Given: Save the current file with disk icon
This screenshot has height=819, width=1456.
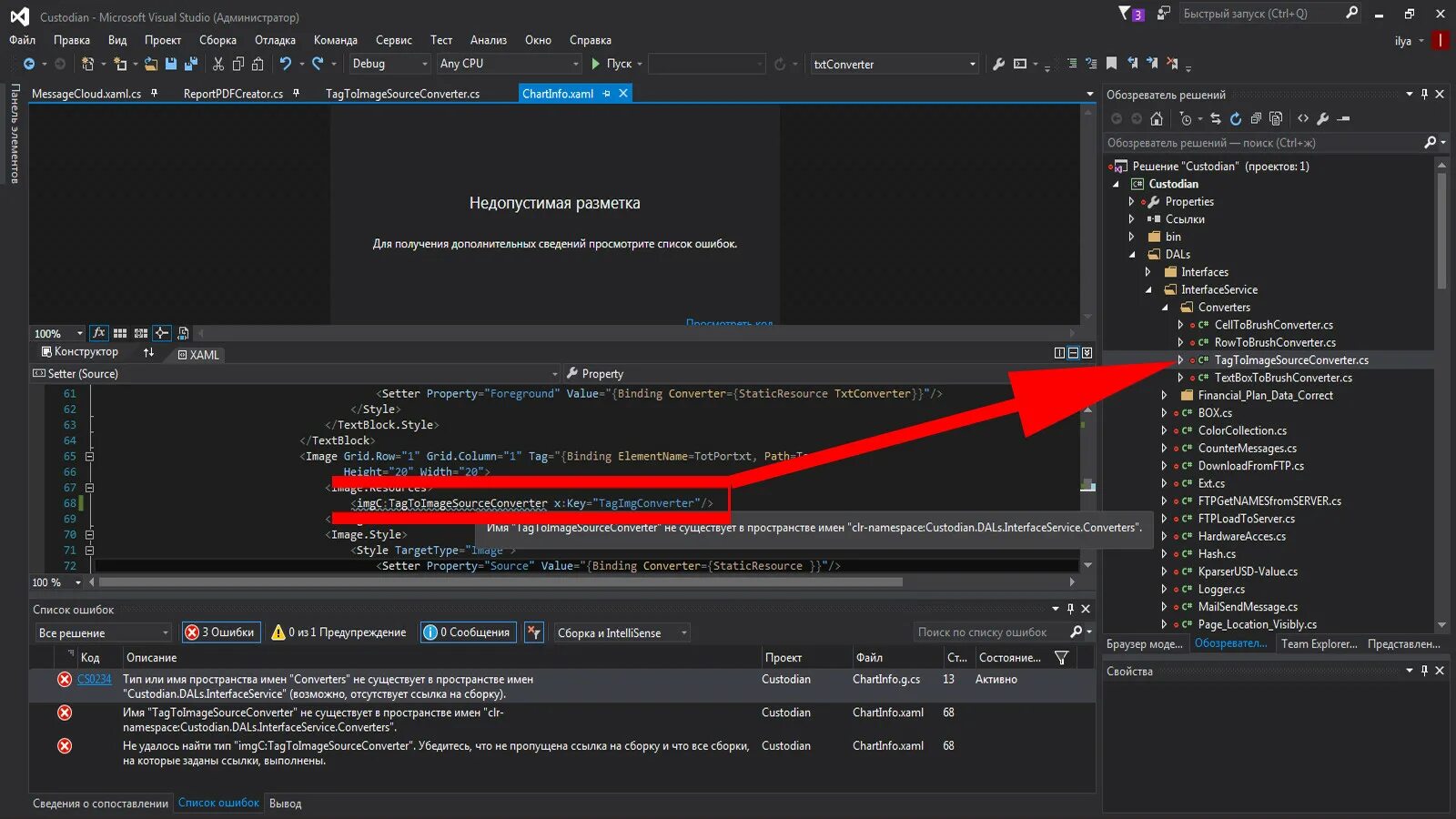Looking at the screenshot, I should point(170,64).
